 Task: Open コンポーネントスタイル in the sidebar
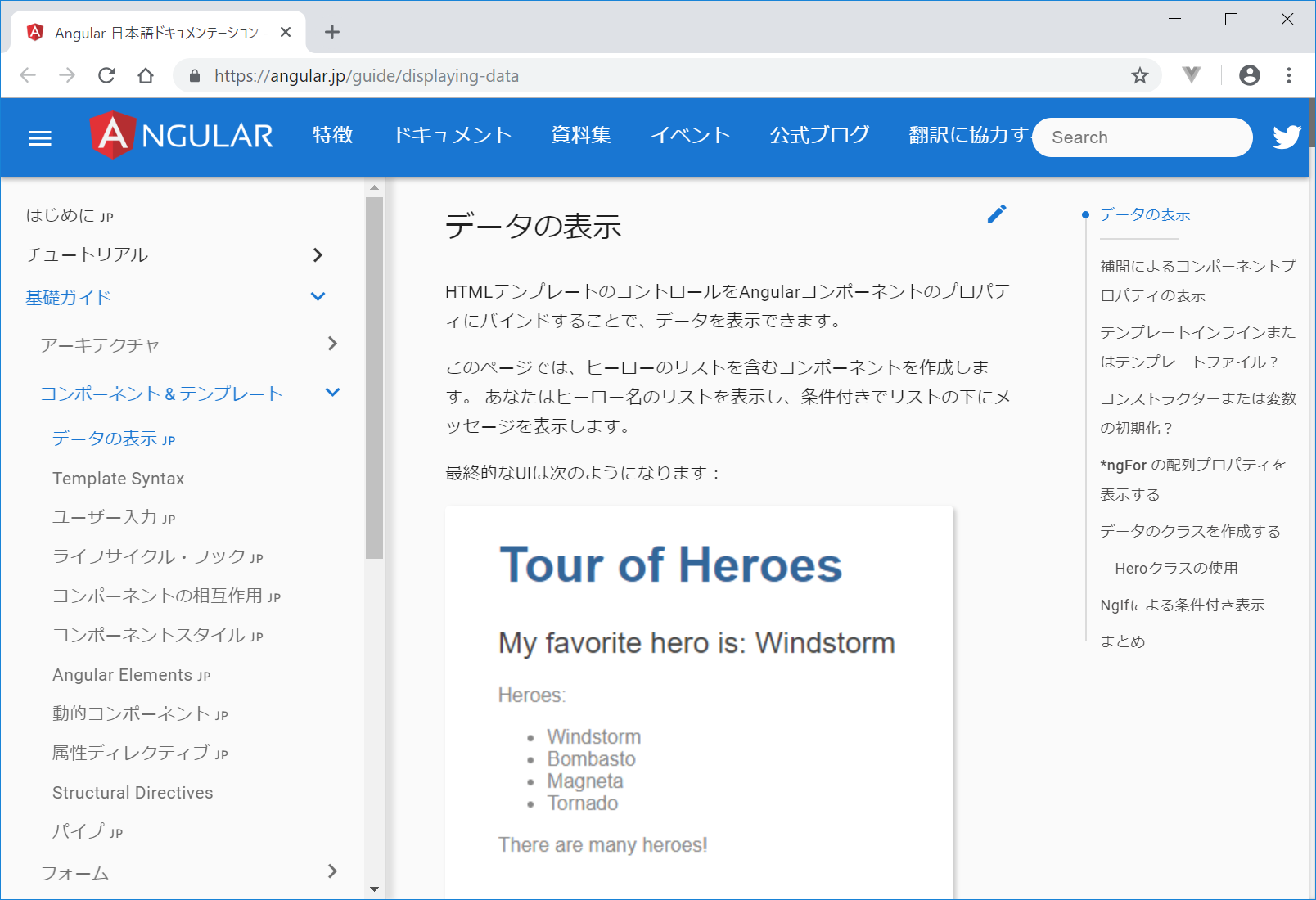coord(158,635)
